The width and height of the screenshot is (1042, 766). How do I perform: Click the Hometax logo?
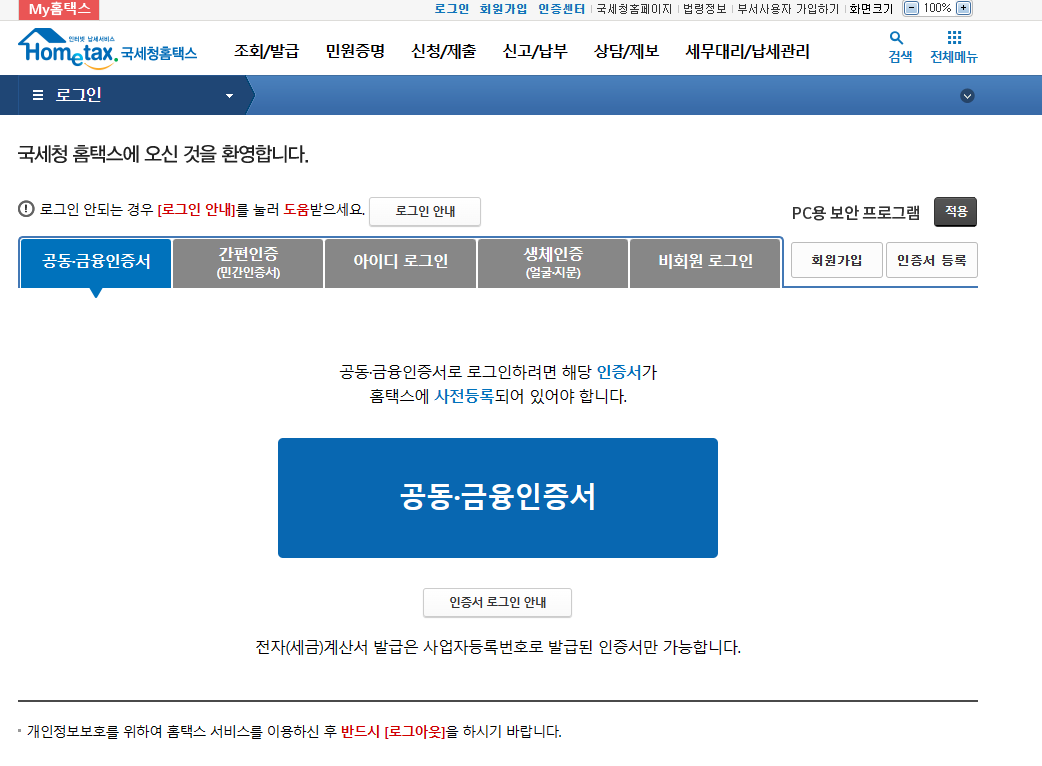pos(108,49)
